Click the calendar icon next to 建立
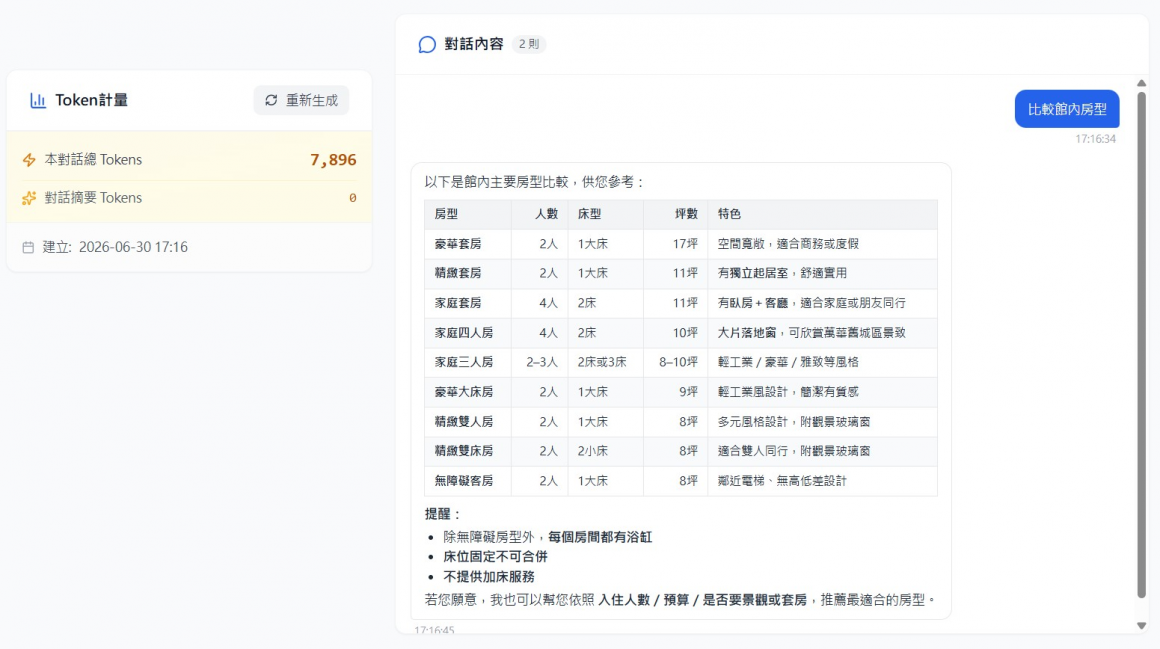1160x649 pixels. click(28, 247)
